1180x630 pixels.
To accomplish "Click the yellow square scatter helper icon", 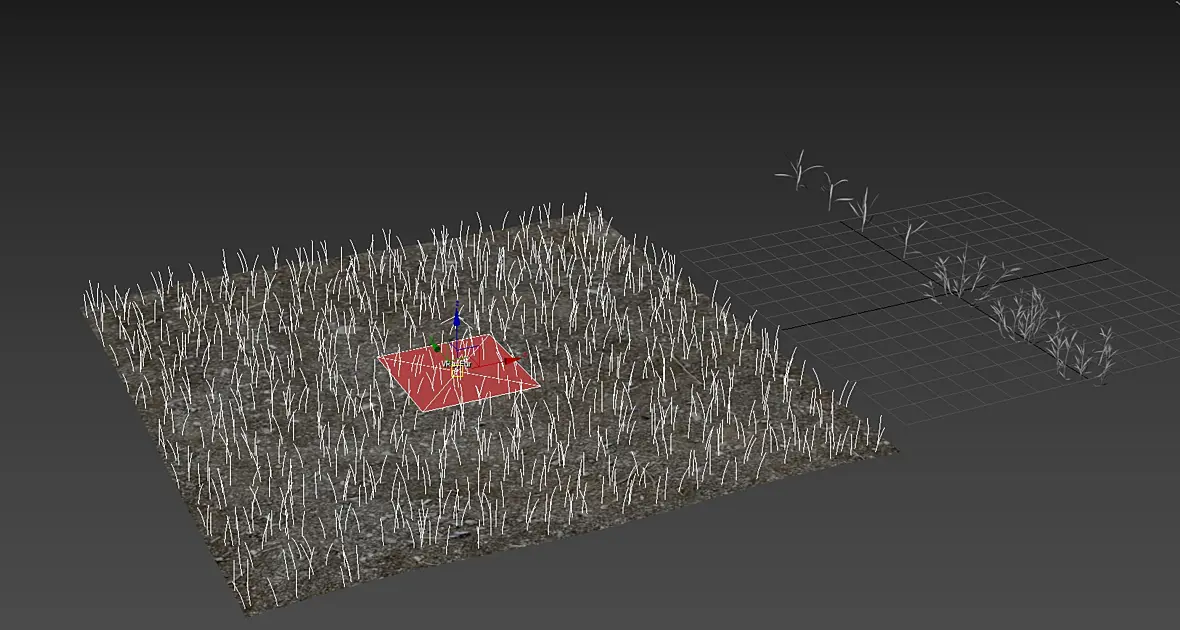I will tap(456, 371).
